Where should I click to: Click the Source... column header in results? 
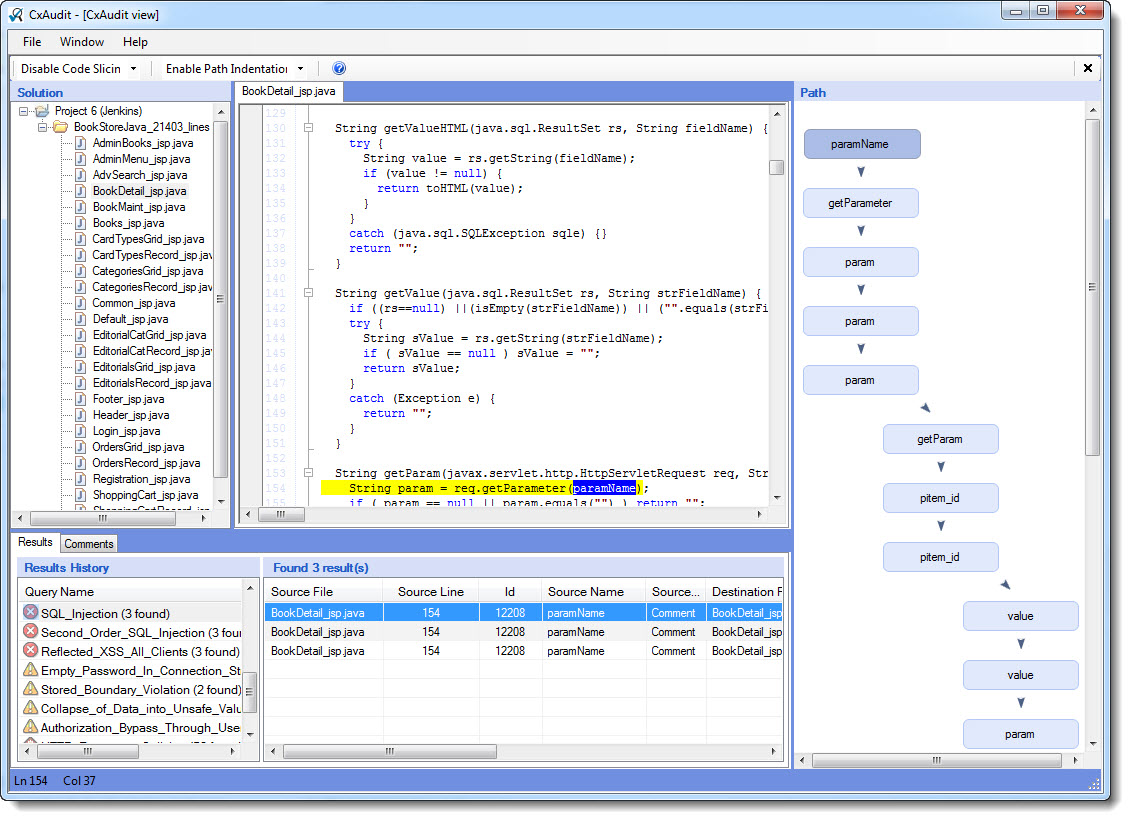click(676, 592)
